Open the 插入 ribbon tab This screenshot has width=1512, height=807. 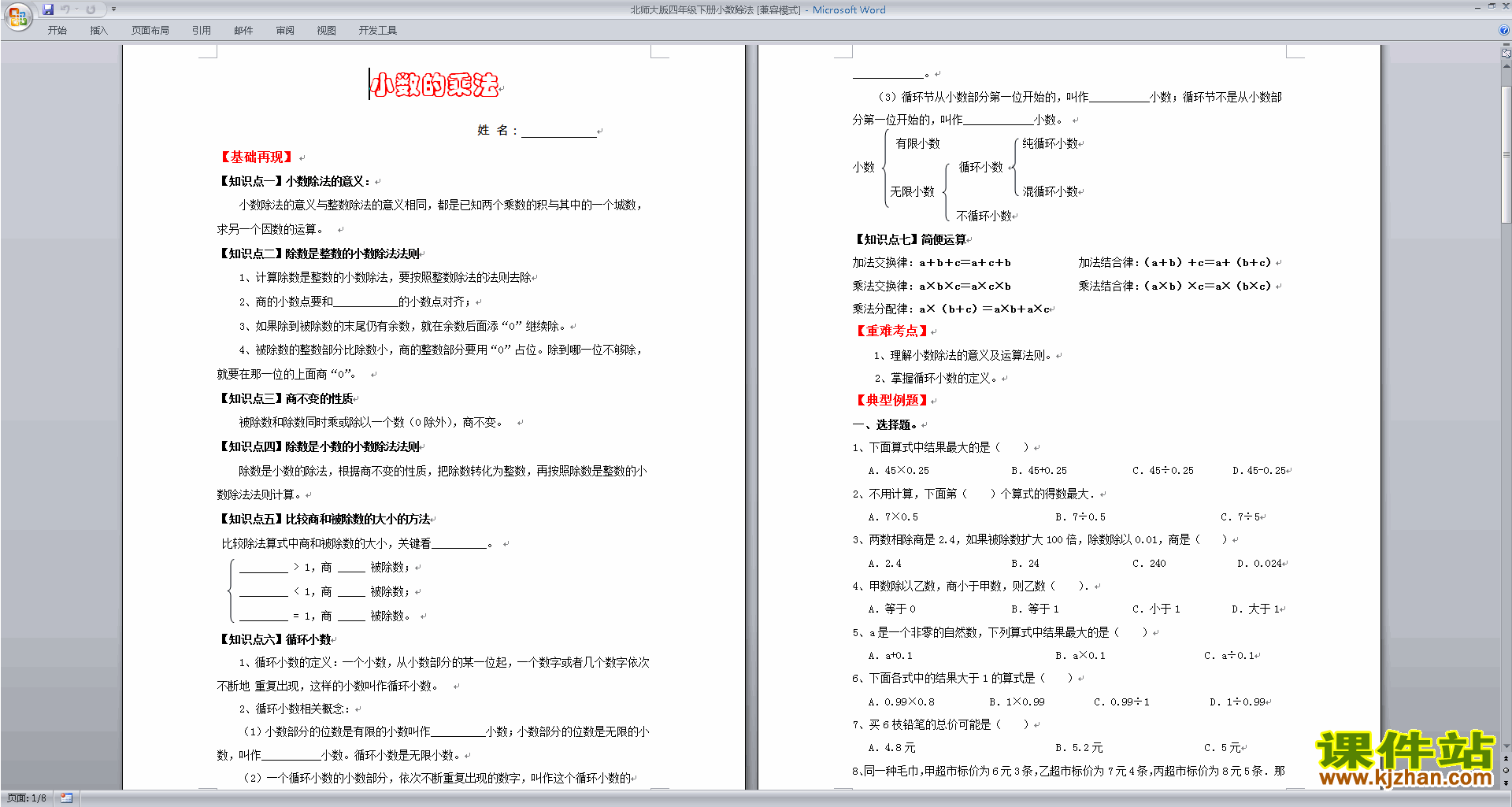[98, 31]
